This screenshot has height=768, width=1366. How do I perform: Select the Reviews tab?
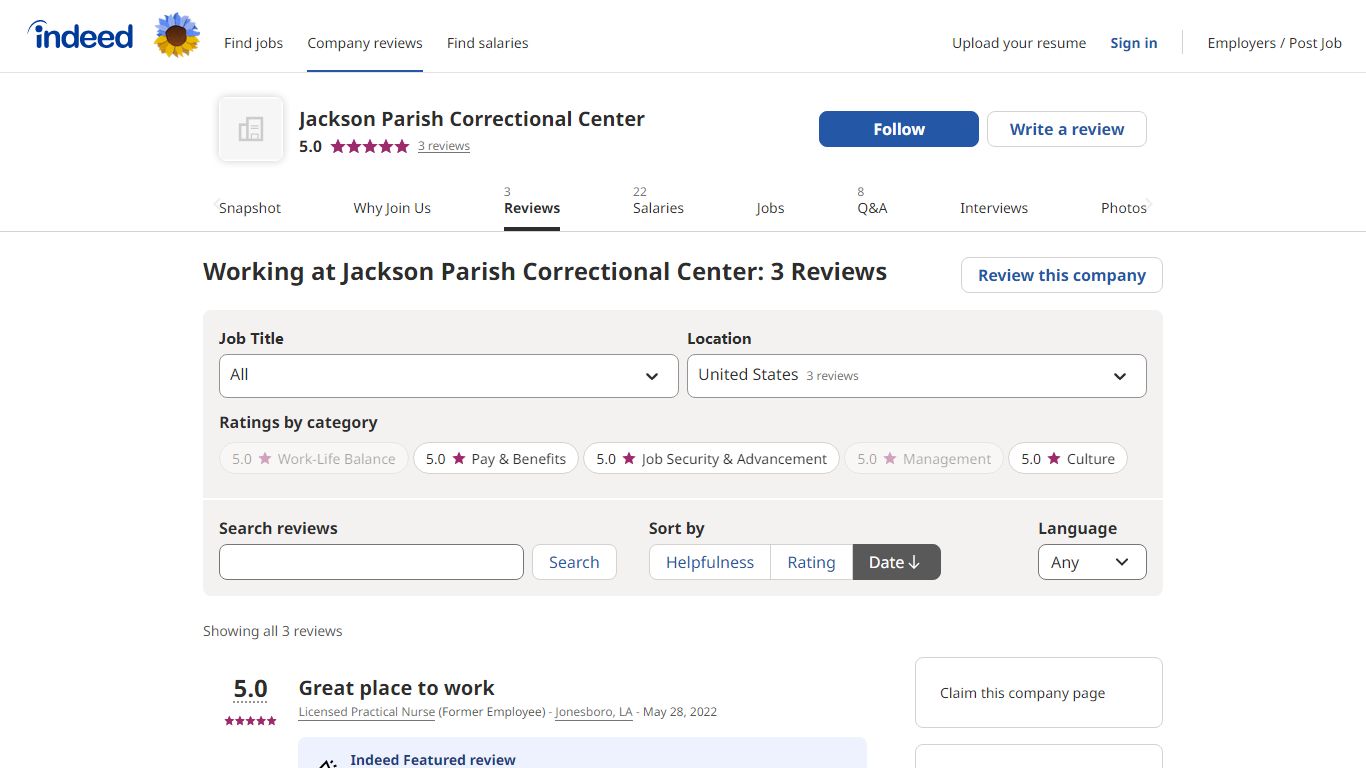[532, 207]
